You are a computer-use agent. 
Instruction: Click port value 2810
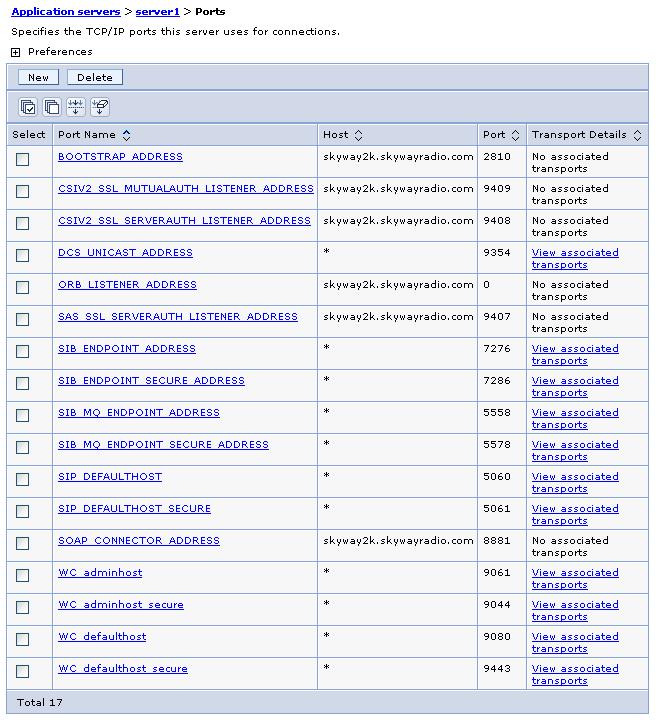[497, 157]
